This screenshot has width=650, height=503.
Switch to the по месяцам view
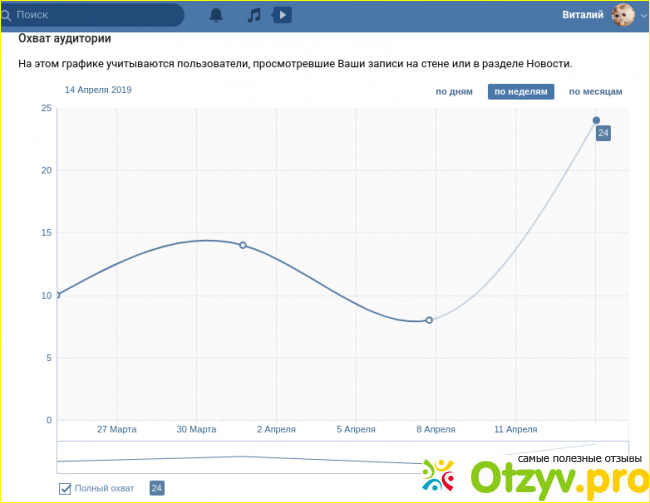[596, 92]
